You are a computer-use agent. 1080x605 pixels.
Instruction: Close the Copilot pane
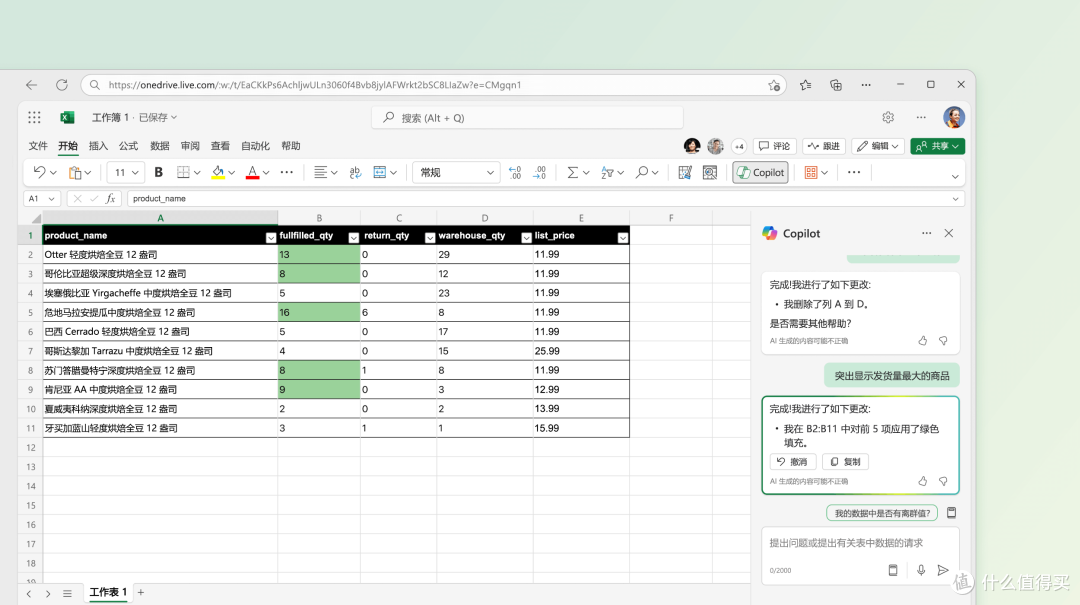tap(948, 234)
